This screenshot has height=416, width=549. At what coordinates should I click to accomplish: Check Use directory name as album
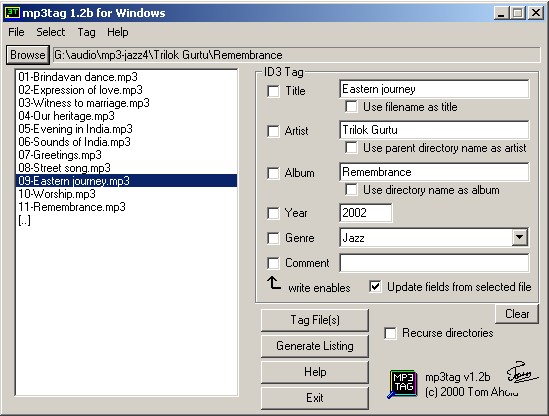pyautogui.click(x=351, y=190)
